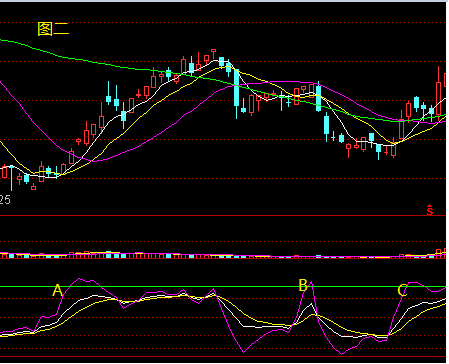Click the red S marker icon
Screen dimensions: 449x364
pos(430,210)
